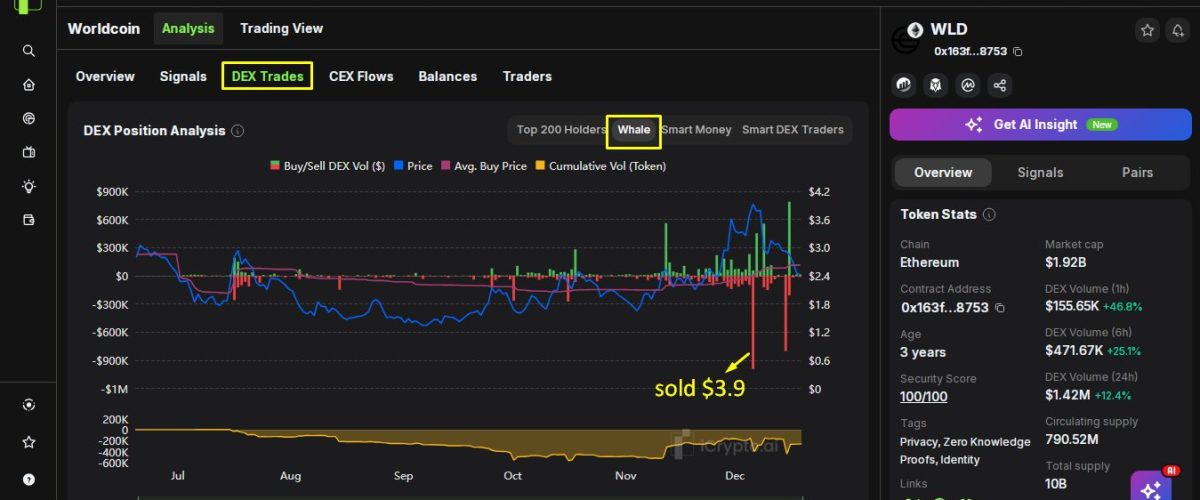Click the search icon in left sidebar
This screenshot has width=1200, height=500.
pyautogui.click(x=29, y=51)
